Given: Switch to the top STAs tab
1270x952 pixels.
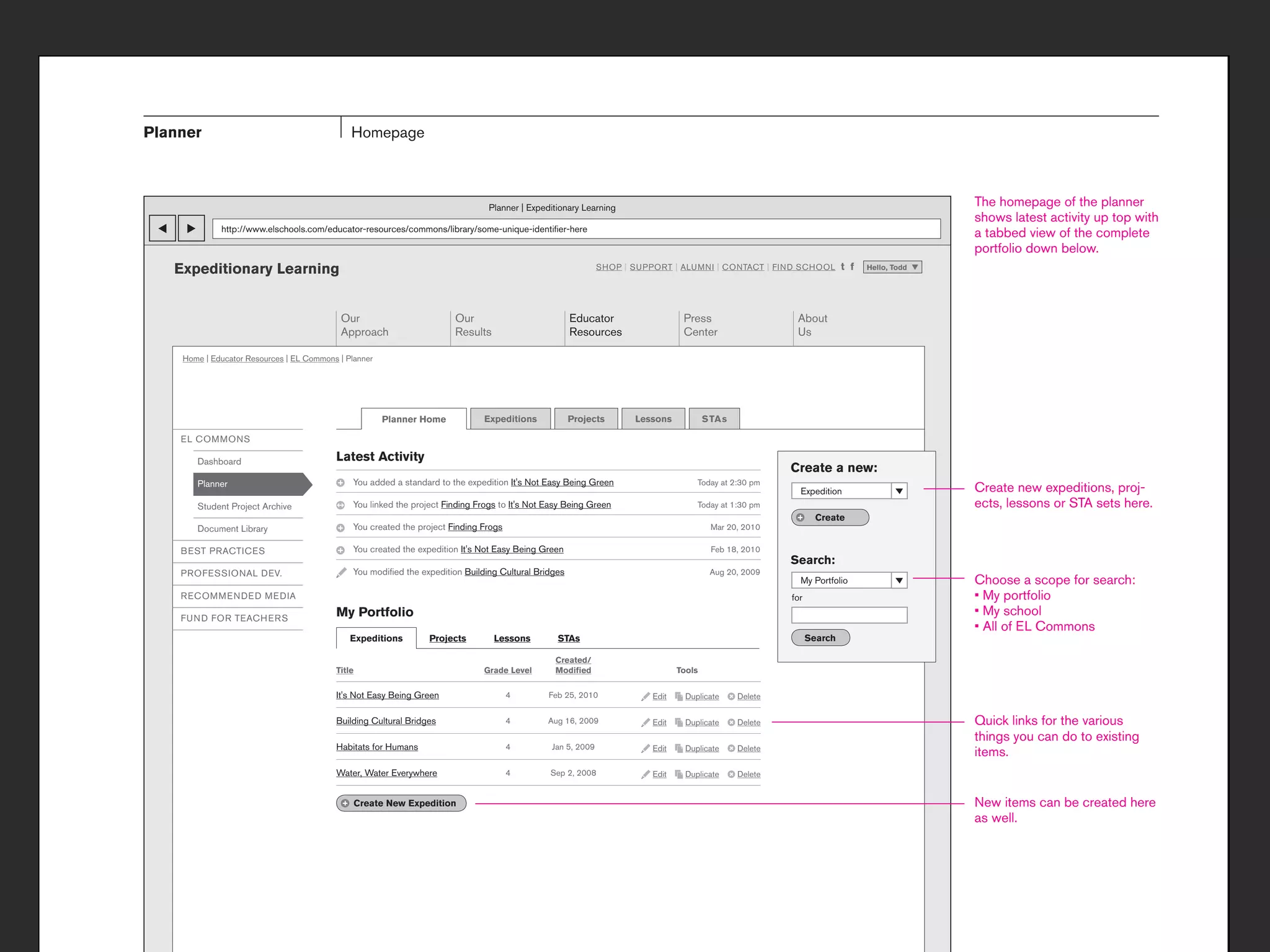Looking at the screenshot, I should [714, 419].
